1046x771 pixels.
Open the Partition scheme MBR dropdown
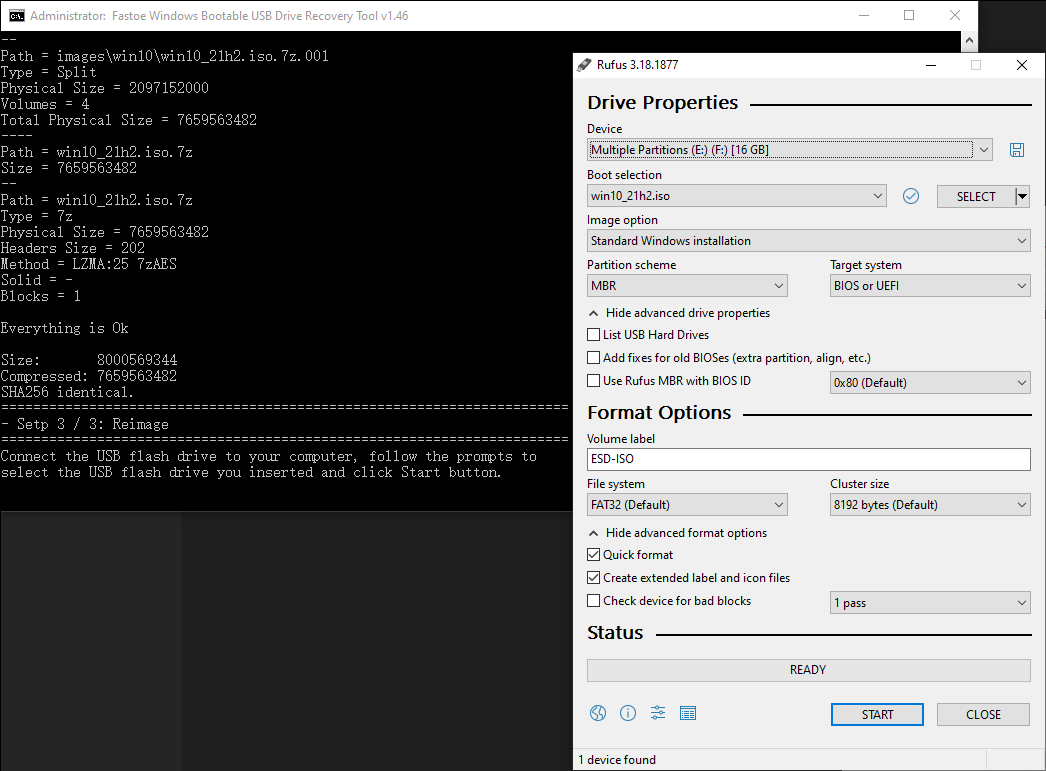point(687,285)
